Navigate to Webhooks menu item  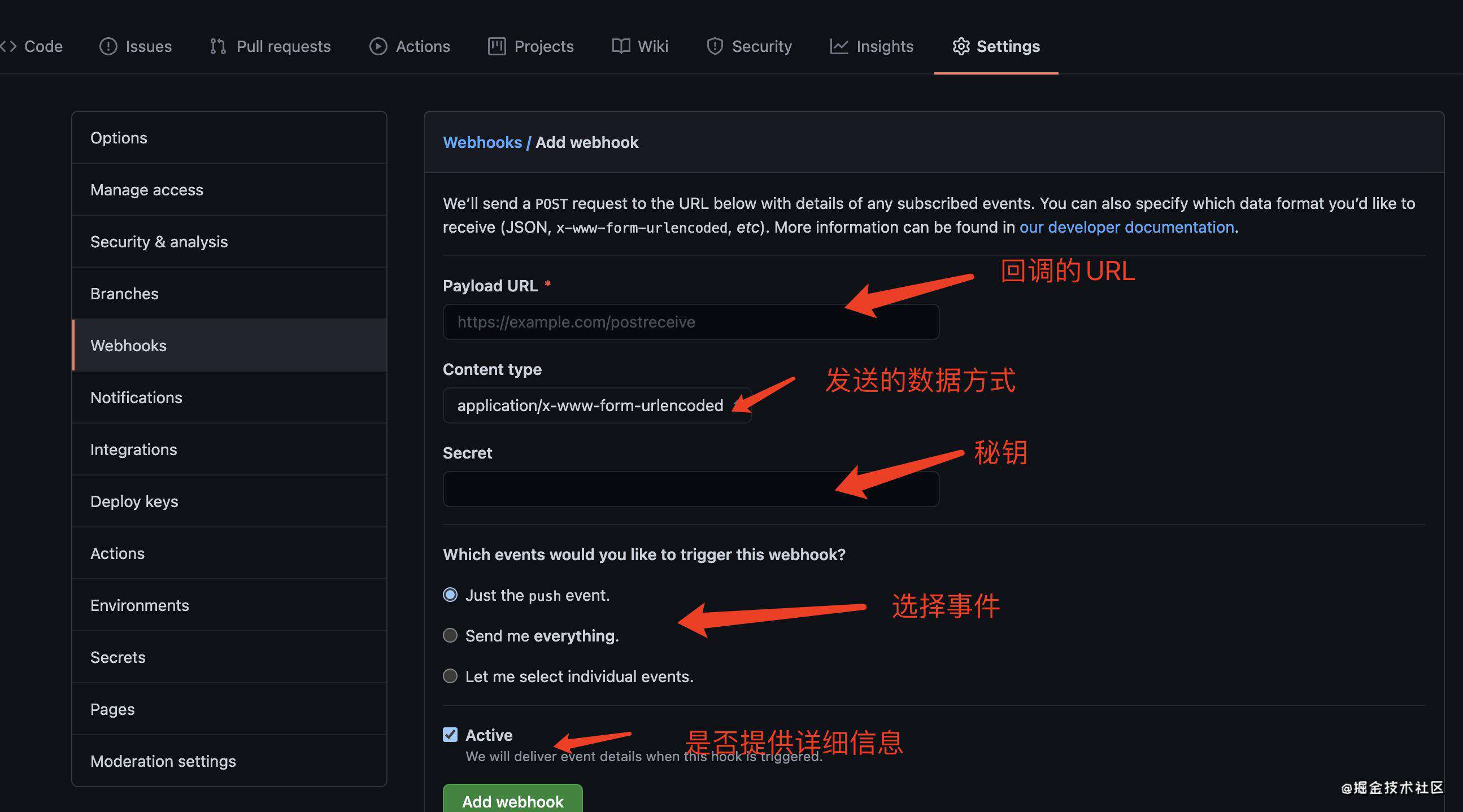(128, 345)
